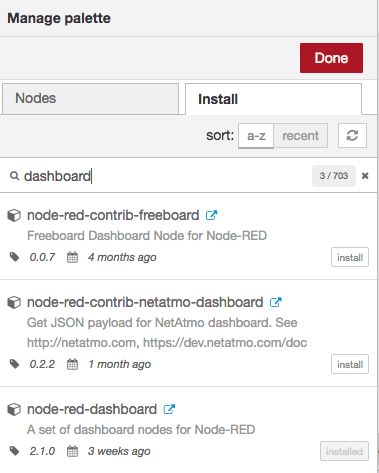Screen dimensions: 379x473
Task: Click the 'Get JSON payload for NetAtmo' description
Action: (167, 333)
